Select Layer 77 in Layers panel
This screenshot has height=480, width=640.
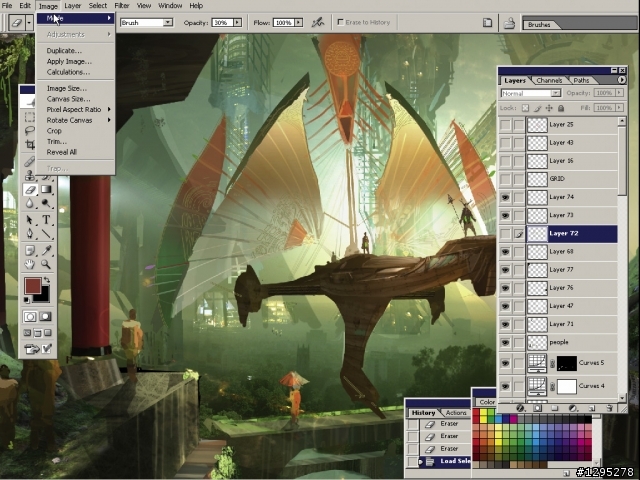(x=571, y=270)
